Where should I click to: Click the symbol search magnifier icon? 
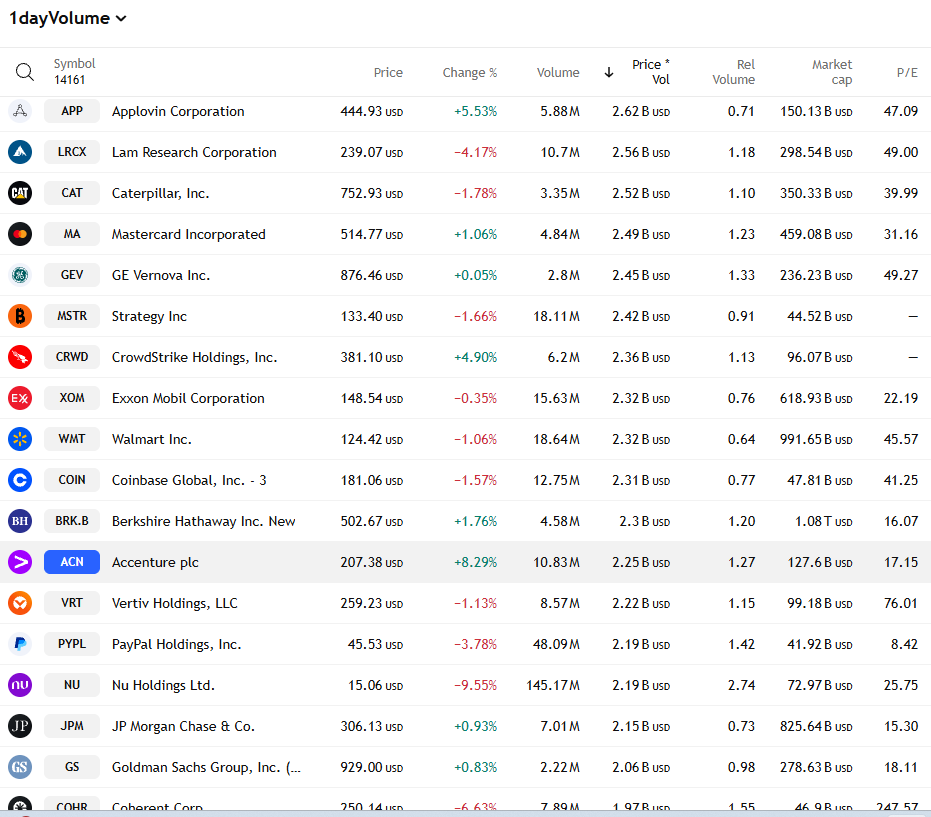pyautogui.click(x=24, y=72)
